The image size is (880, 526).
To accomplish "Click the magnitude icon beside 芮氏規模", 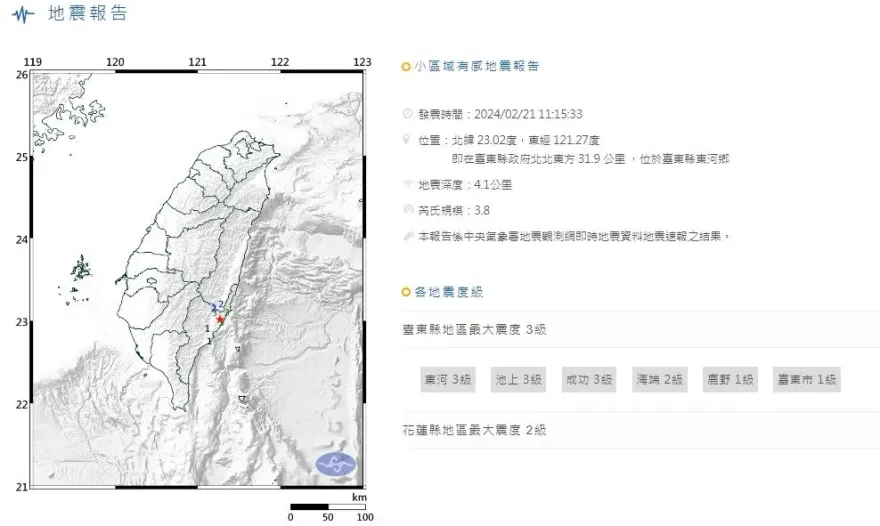I will [x=406, y=210].
